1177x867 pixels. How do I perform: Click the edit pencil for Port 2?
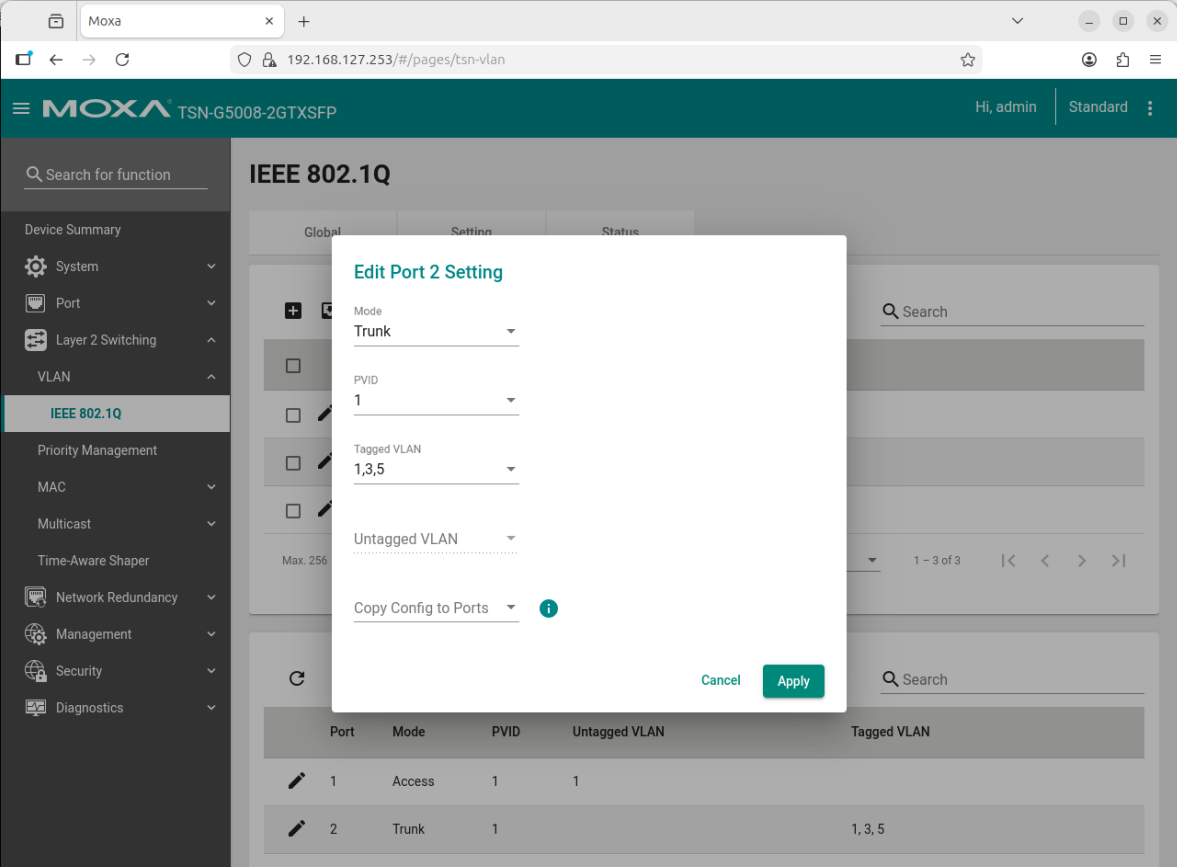[x=296, y=828]
